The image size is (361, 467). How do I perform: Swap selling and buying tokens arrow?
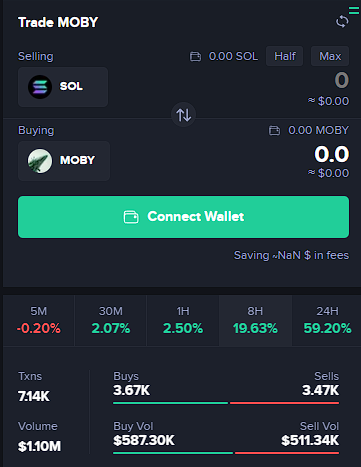(x=183, y=115)
